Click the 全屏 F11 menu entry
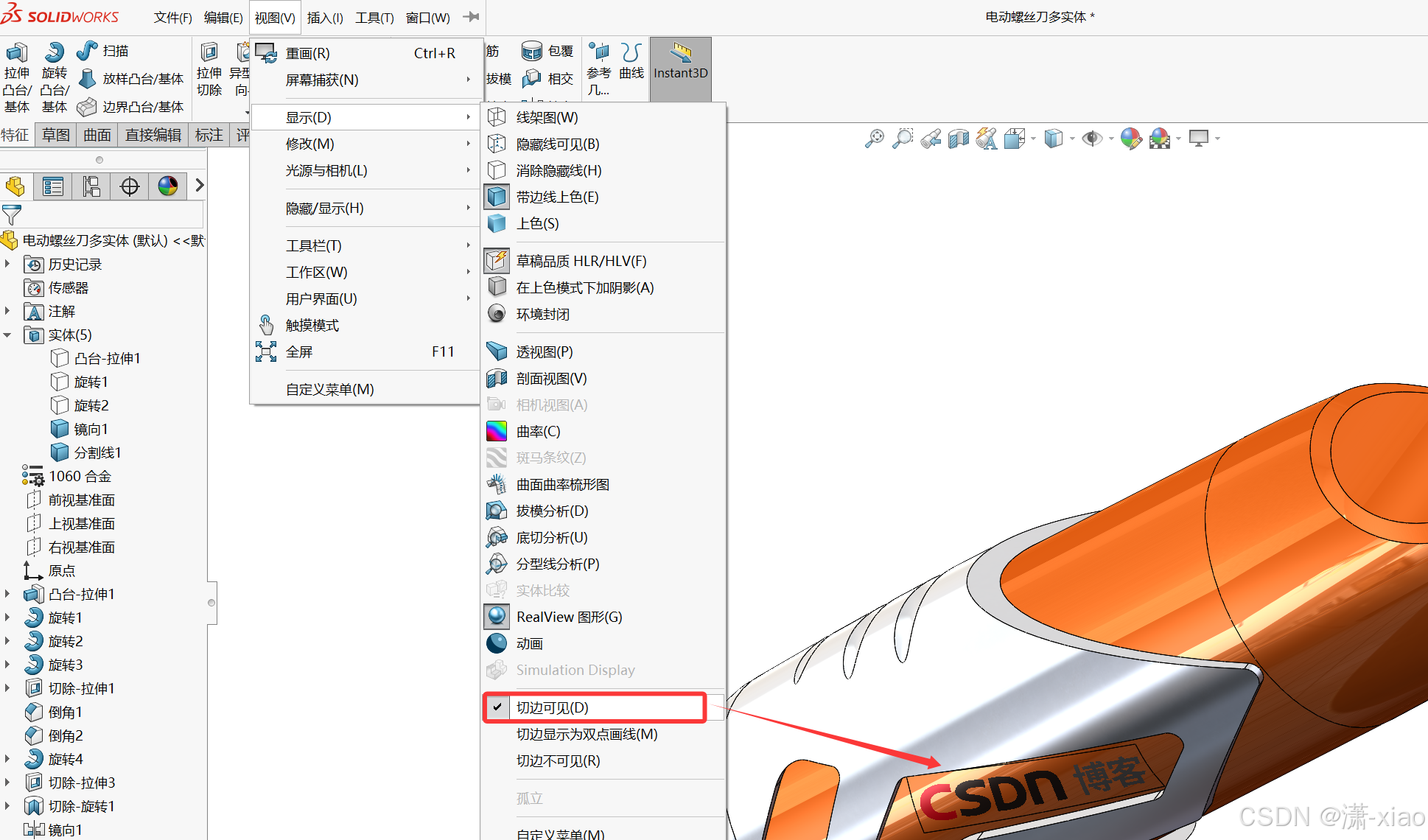Image resolution: width=1428 pixels, height=840 pixels. [x=299, y=352]
